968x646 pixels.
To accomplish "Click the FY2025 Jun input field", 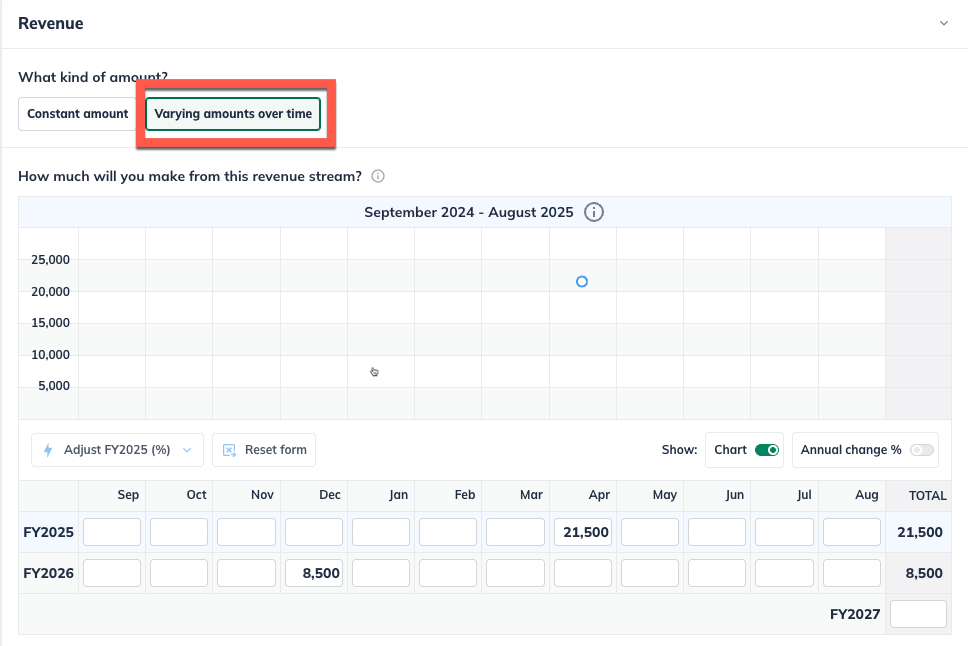I will (717, 532).
